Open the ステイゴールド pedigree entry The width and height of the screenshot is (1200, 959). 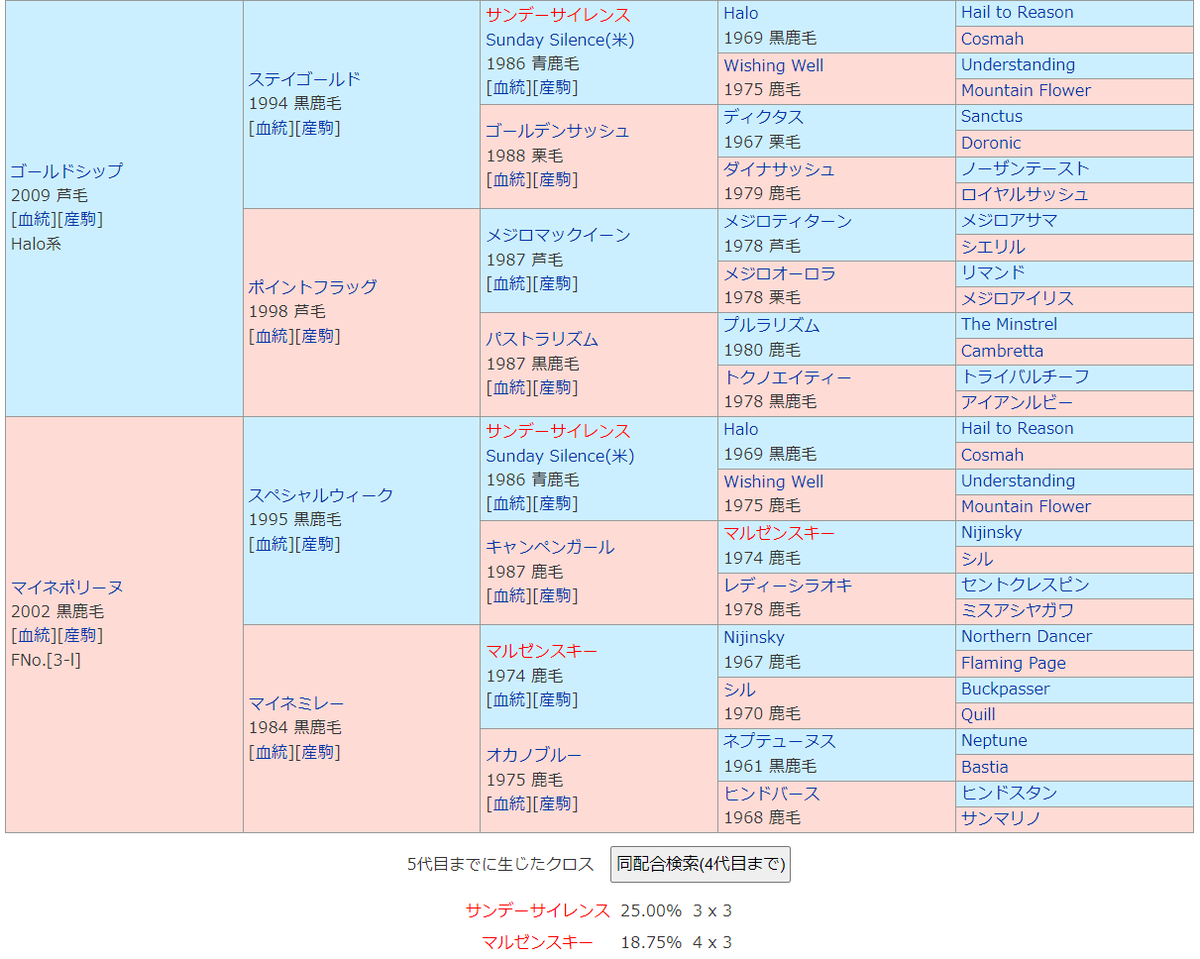coord(304,79)
